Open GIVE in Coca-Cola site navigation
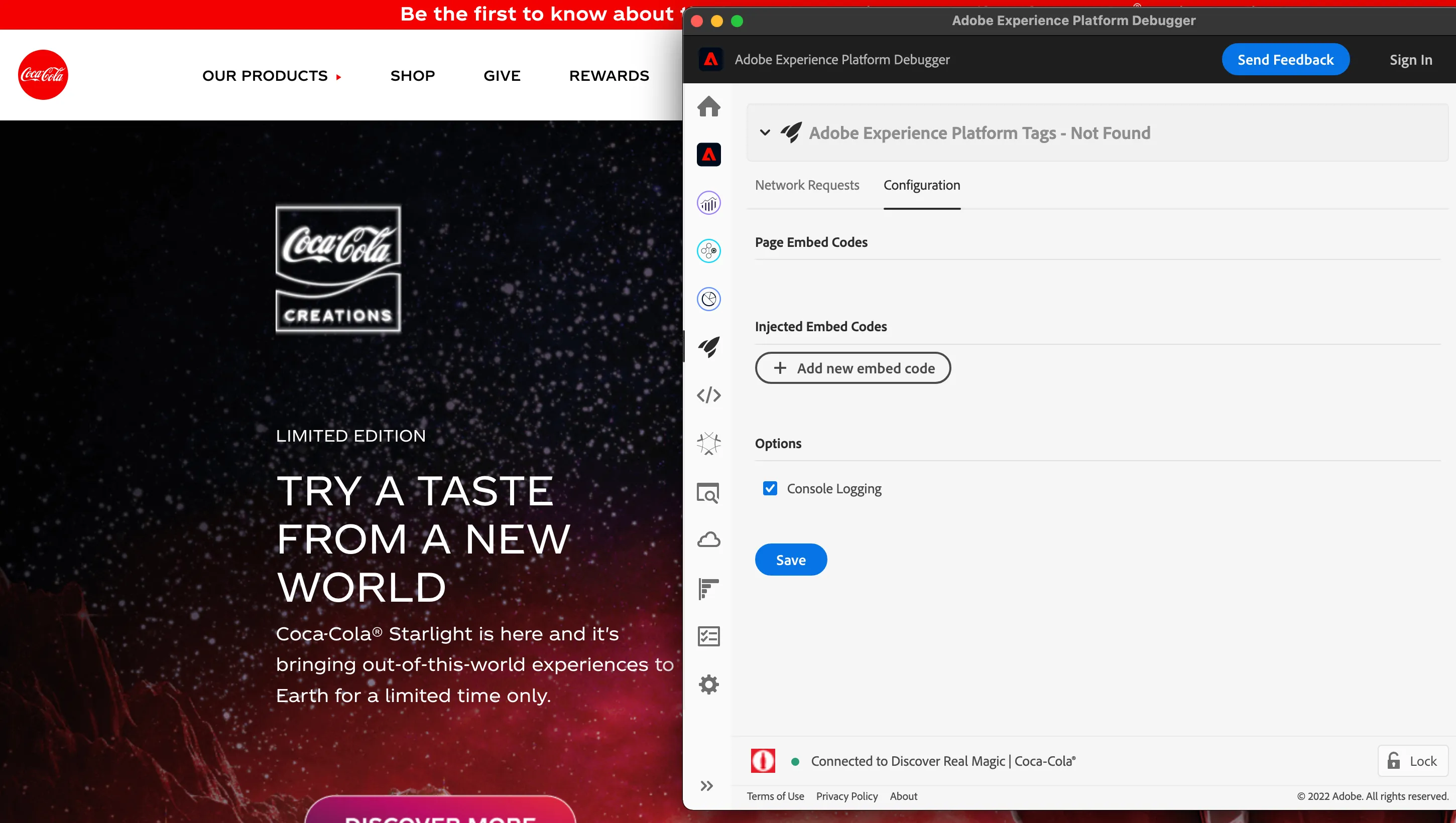Image resolution: width=1456 pixels, height=823 pixels. [x=502, y=76]
